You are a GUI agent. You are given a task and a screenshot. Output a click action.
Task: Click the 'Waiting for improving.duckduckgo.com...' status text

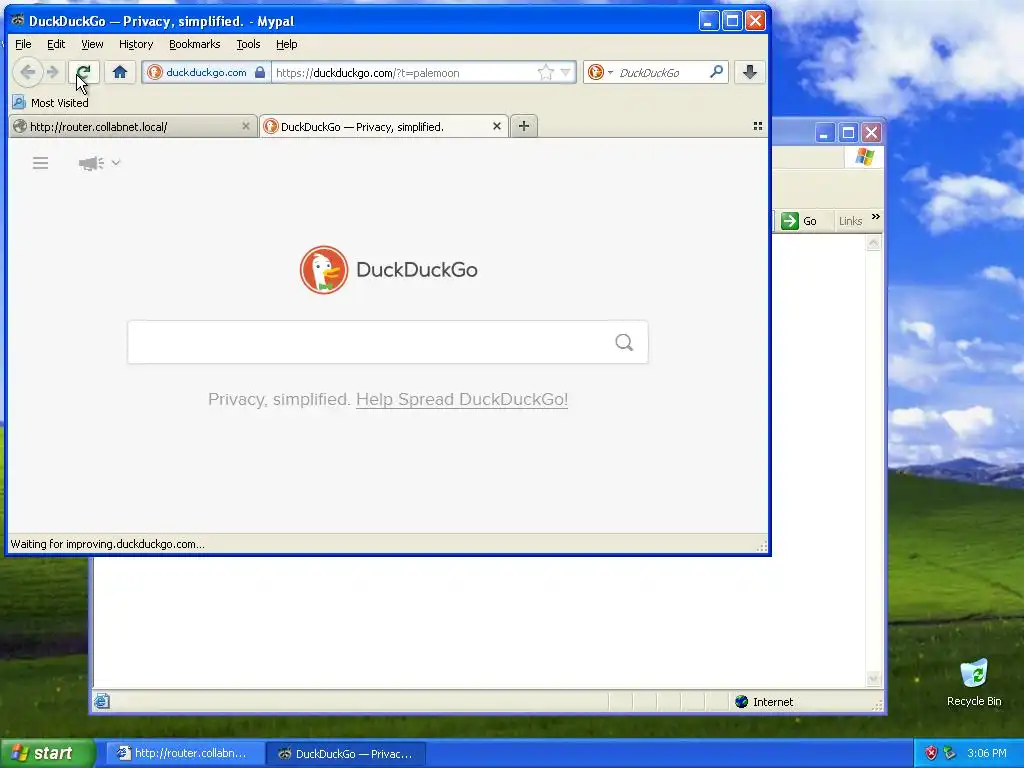[x=107, y=544]
